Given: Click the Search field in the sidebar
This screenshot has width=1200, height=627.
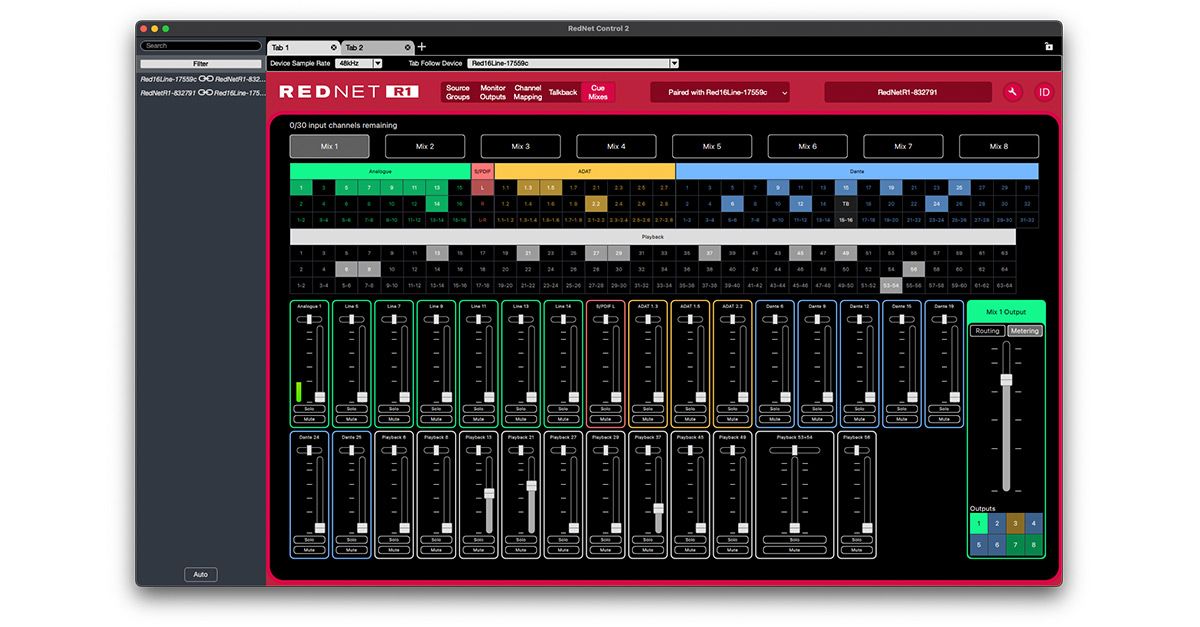Looking at the screenshot, I should tap(200, 45).
